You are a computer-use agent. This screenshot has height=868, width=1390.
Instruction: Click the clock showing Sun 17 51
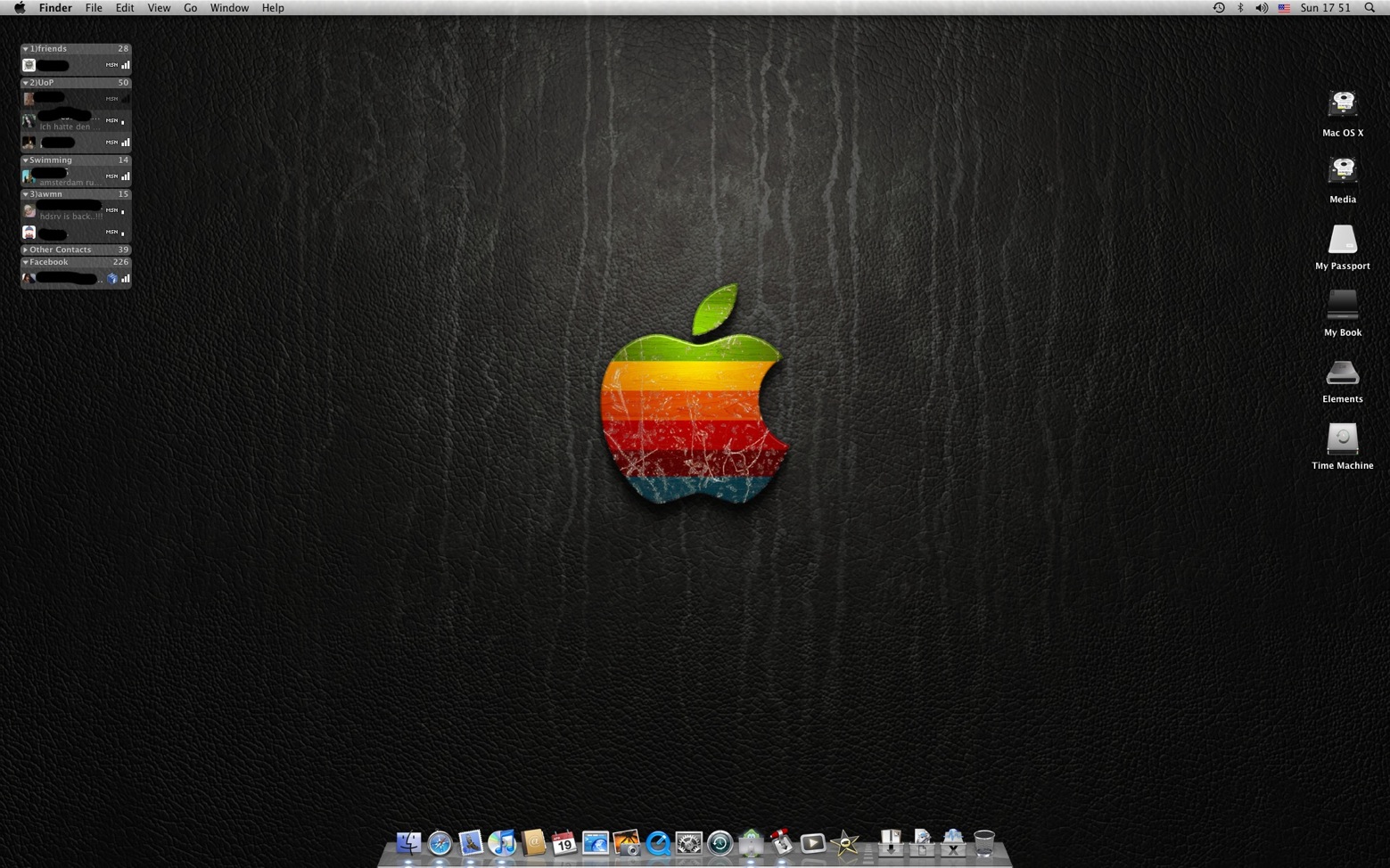point(1326,8)
